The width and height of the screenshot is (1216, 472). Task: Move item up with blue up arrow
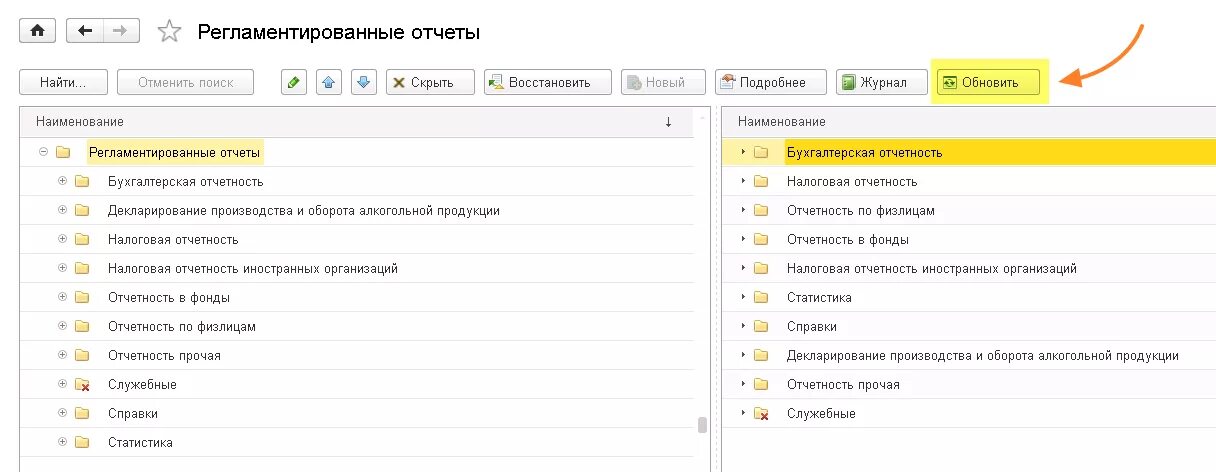click(327, 83)
